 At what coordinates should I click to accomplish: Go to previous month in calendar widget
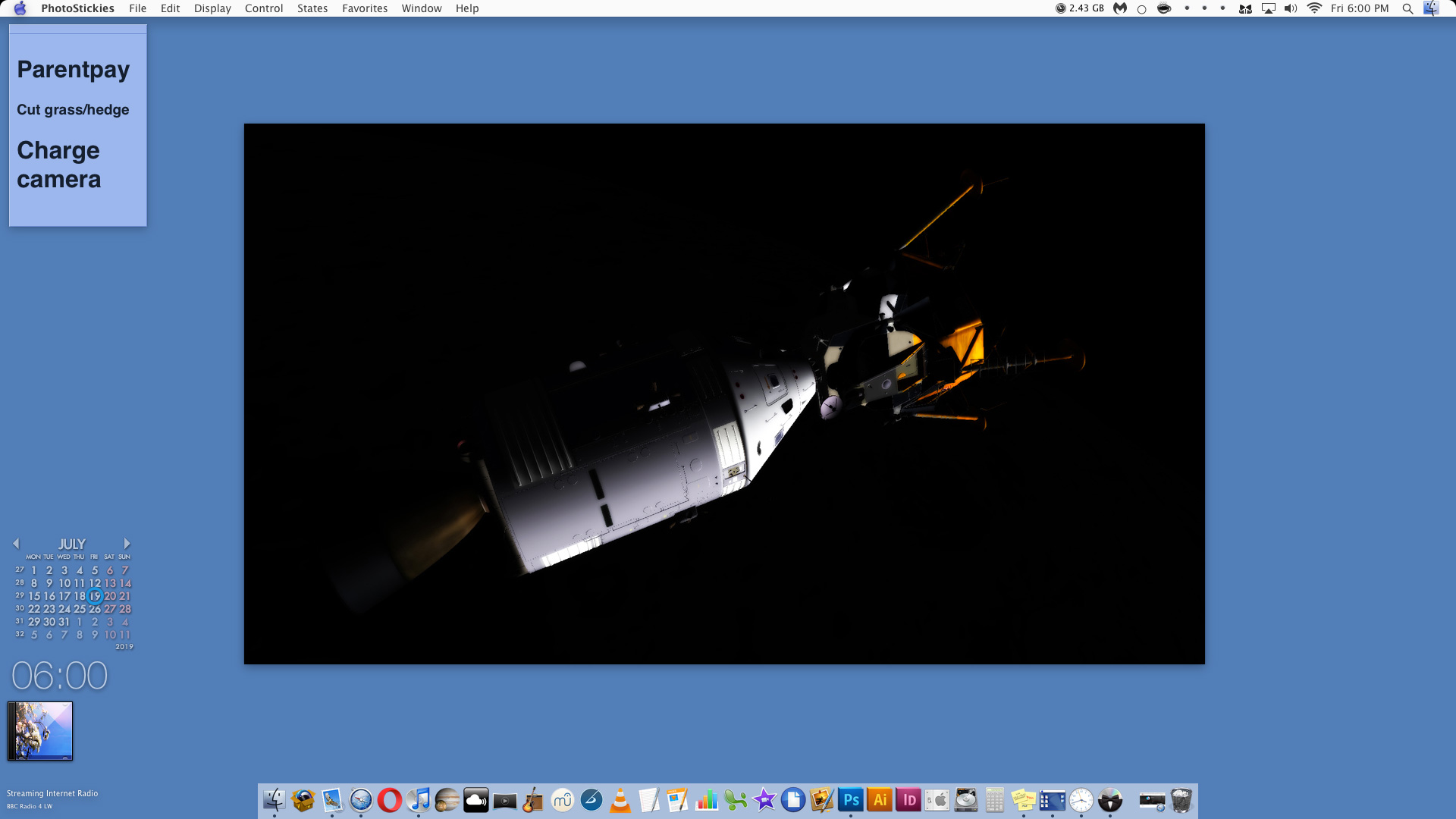point(16,544)
